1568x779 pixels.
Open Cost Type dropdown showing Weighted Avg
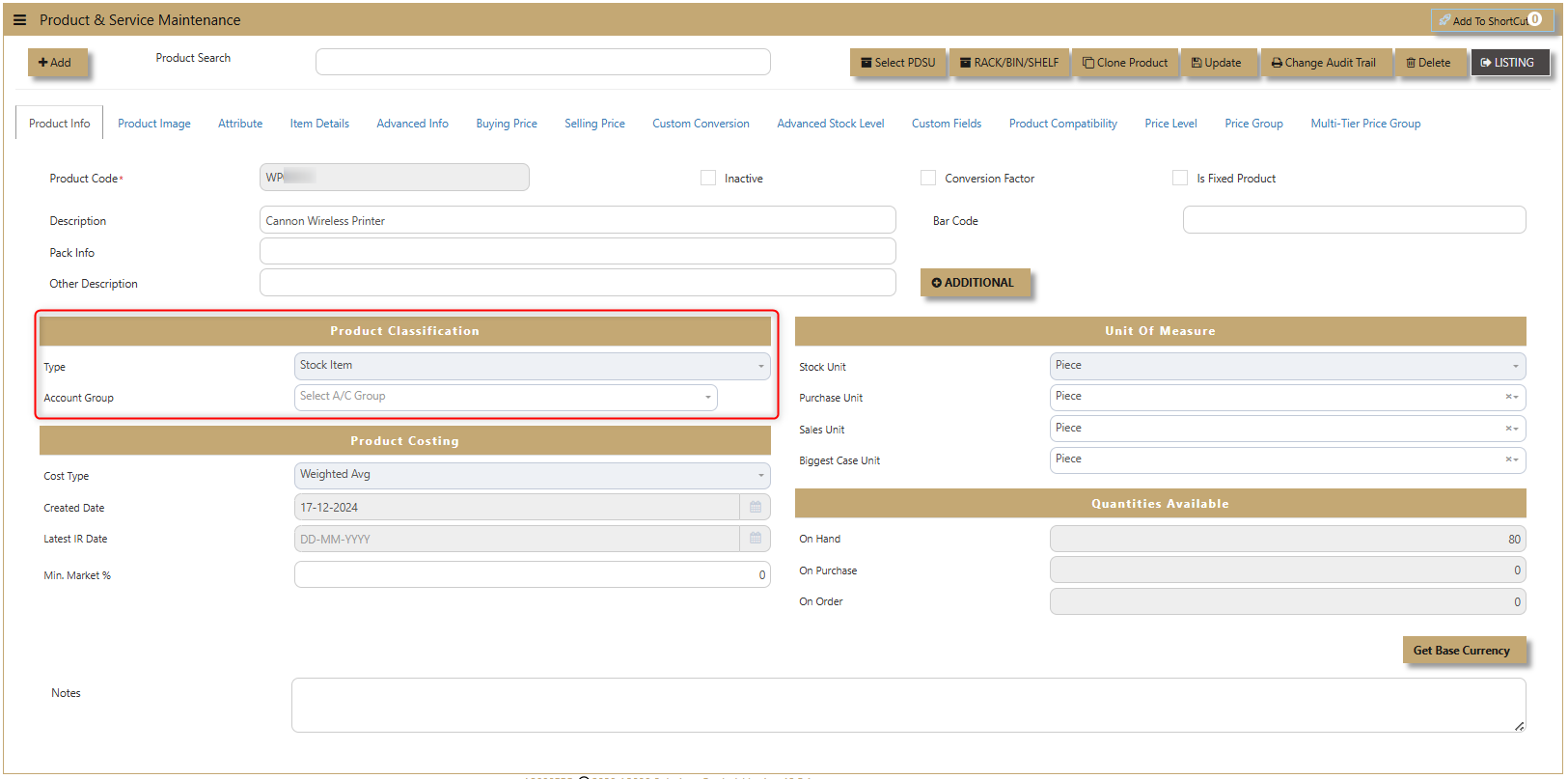532,475
